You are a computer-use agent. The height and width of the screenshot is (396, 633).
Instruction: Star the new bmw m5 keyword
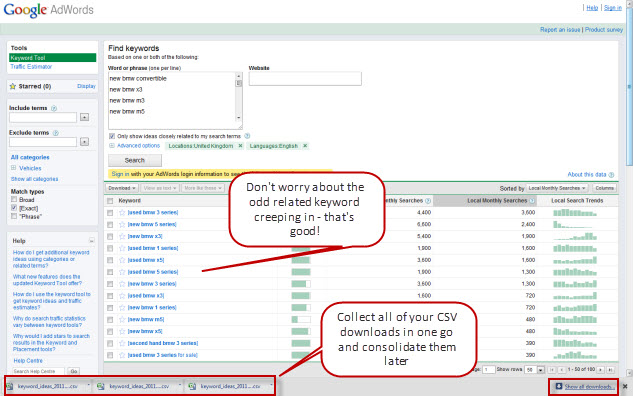[x=122, y=320]
